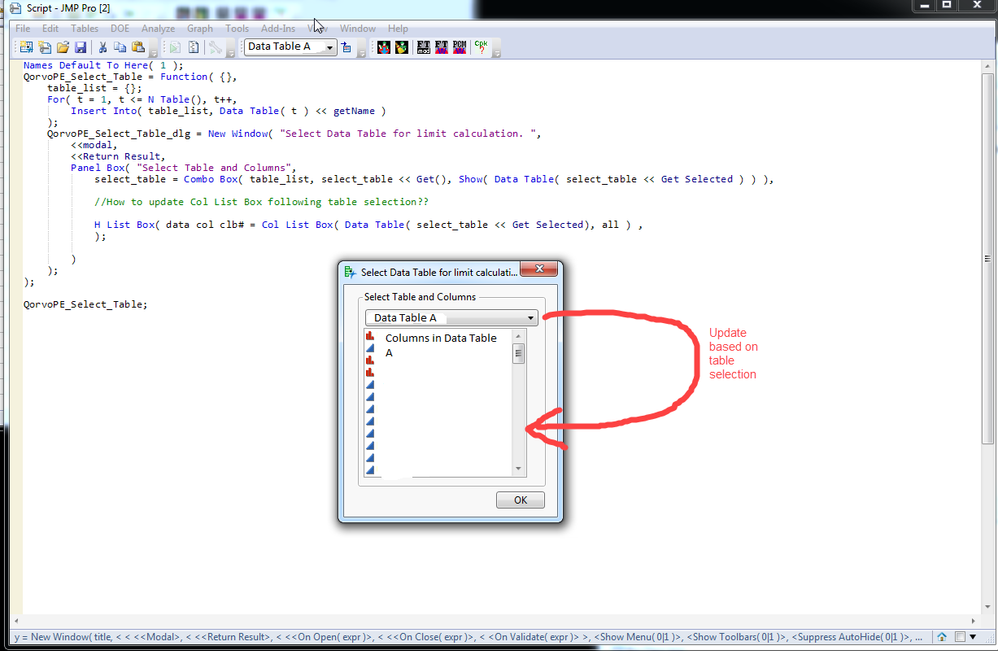This screenshot has width=998, height=651.
Task: Select 'Columns in Data Table' list row
Action: (x=440, y=338)
